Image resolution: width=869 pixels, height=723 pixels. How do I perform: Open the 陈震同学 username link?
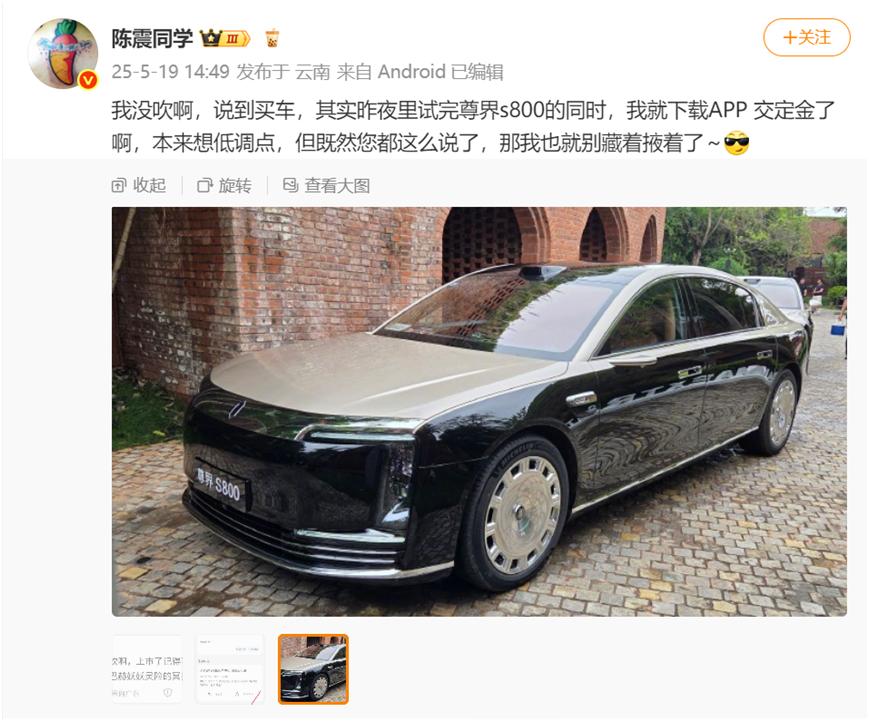[x=152, y=38]
